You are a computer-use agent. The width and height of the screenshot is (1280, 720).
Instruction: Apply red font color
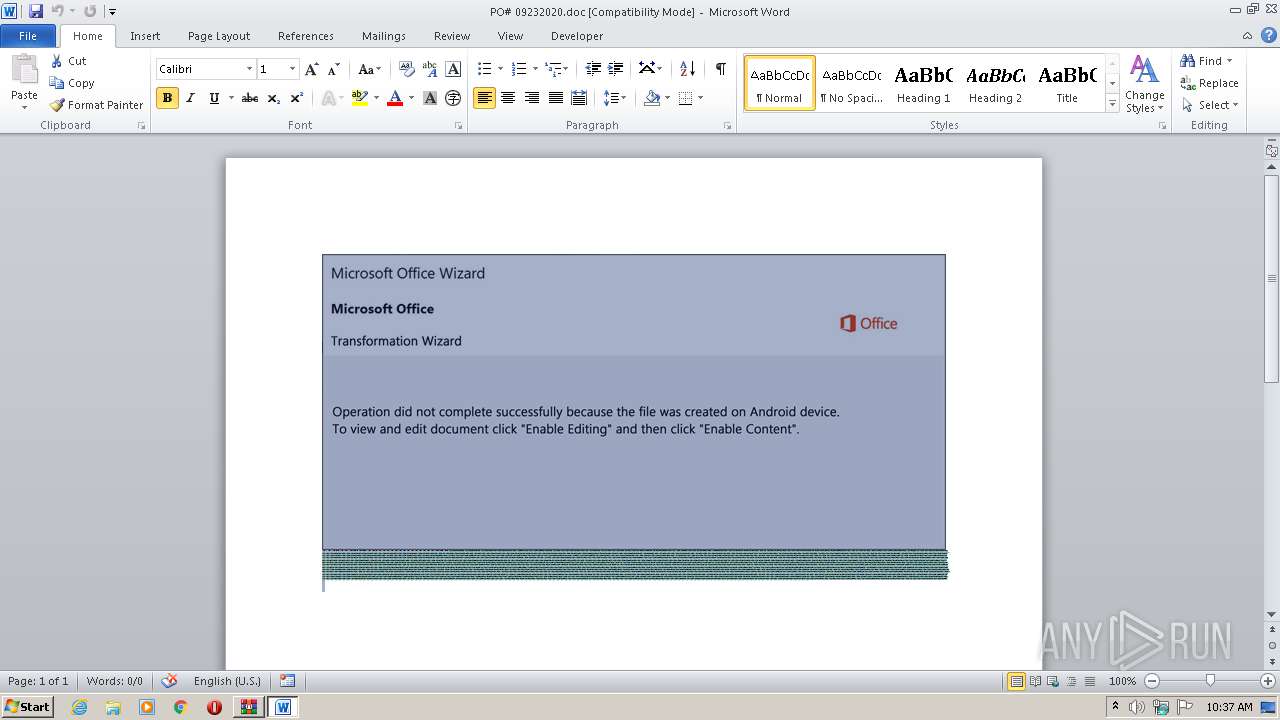[x=395, y=98]
